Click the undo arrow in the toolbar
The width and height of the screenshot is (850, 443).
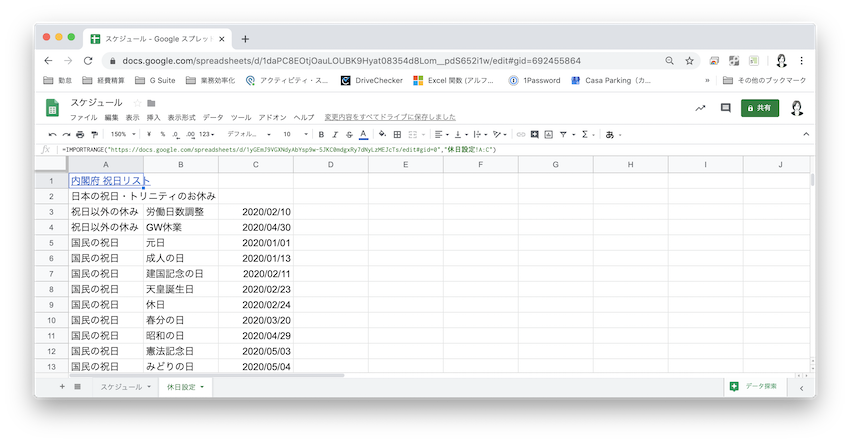point(52,134)
